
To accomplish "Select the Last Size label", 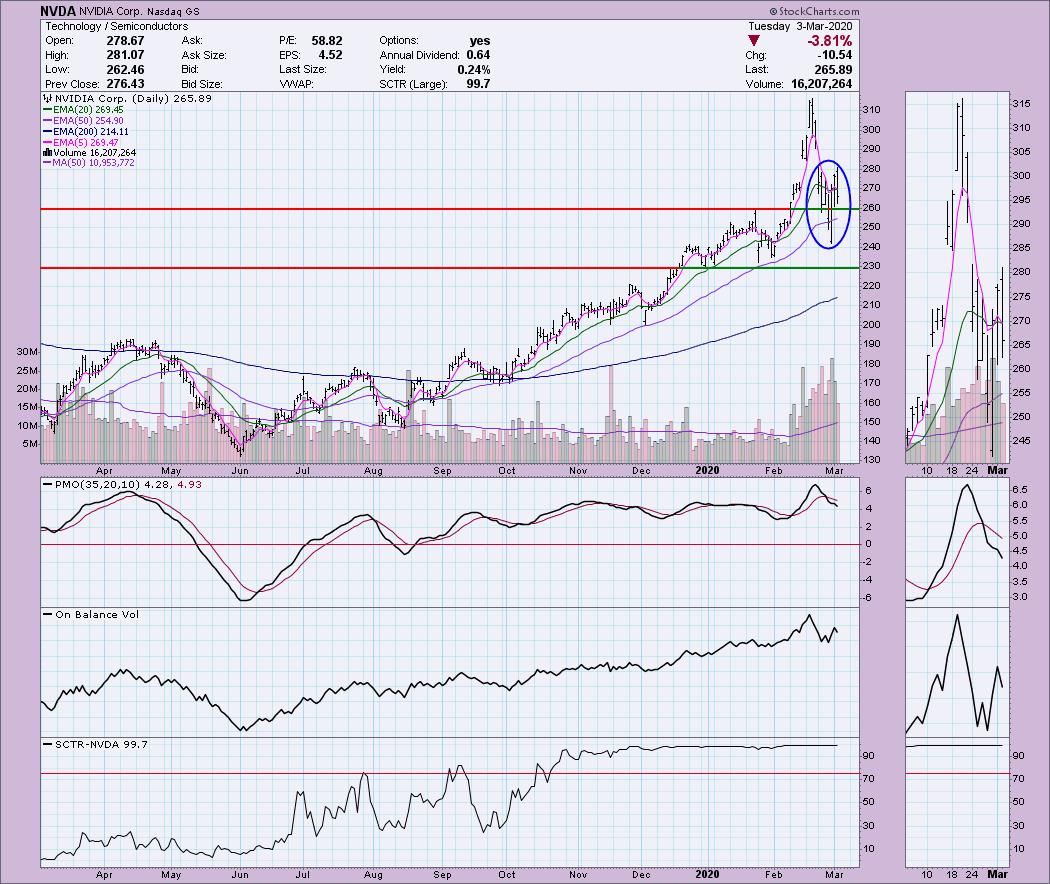I will 303,70.
